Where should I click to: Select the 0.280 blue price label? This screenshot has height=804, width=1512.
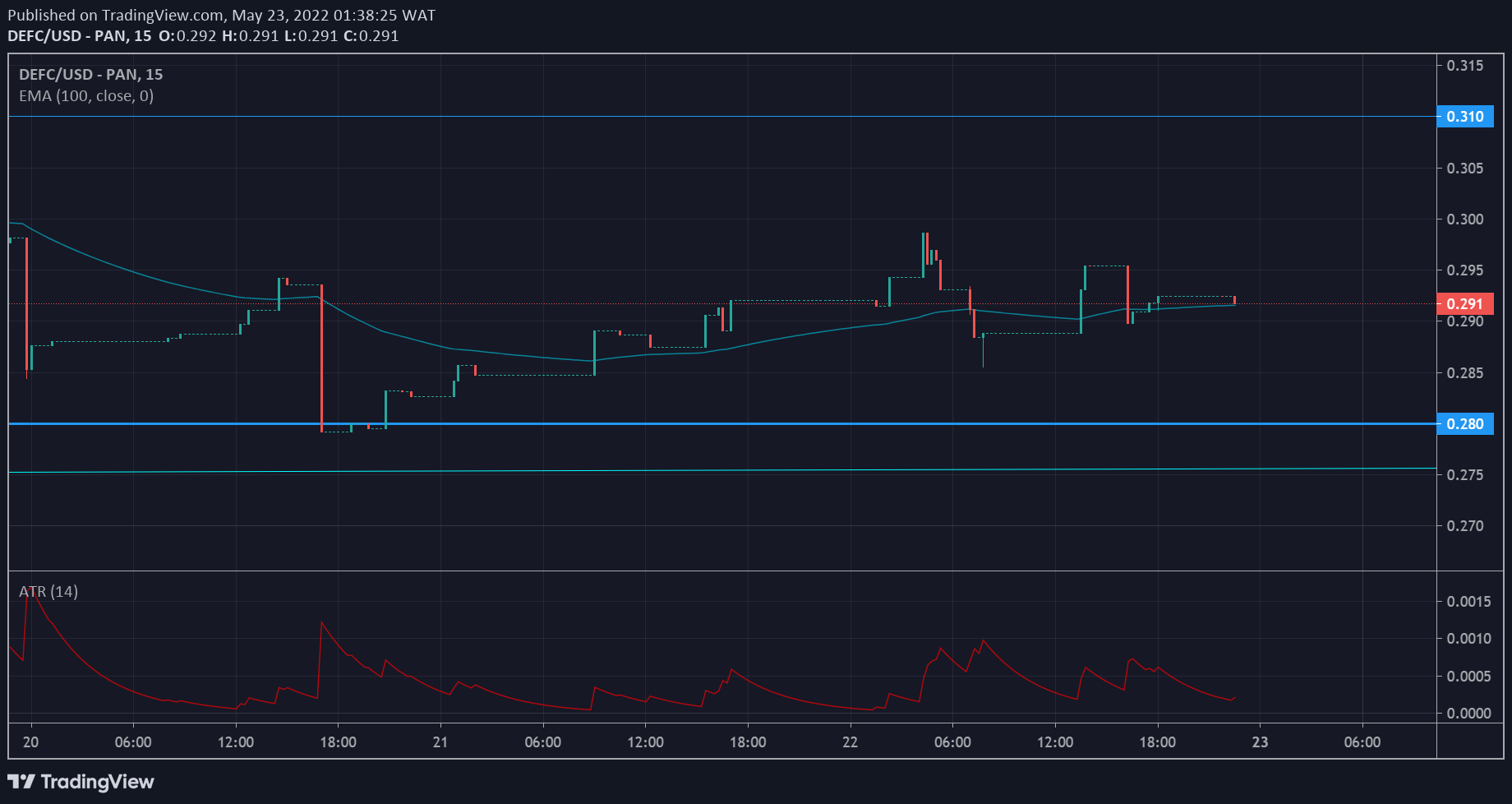[1465, 424]
